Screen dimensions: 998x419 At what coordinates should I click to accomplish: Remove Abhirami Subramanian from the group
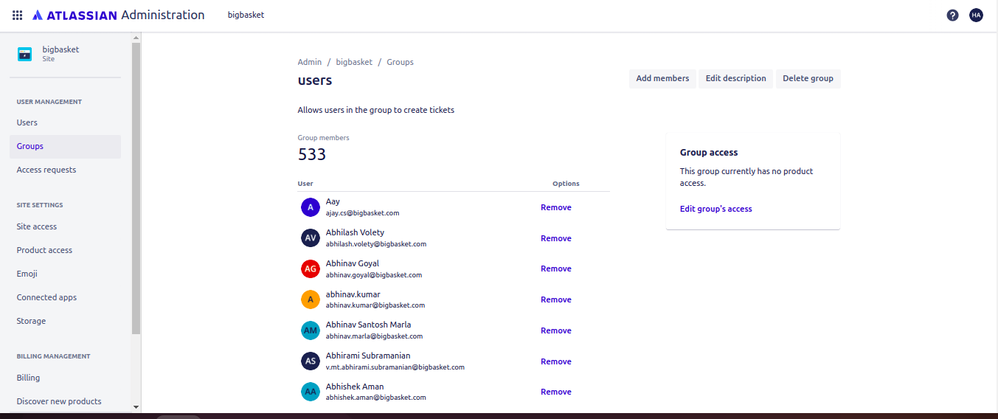pos(556,361)
